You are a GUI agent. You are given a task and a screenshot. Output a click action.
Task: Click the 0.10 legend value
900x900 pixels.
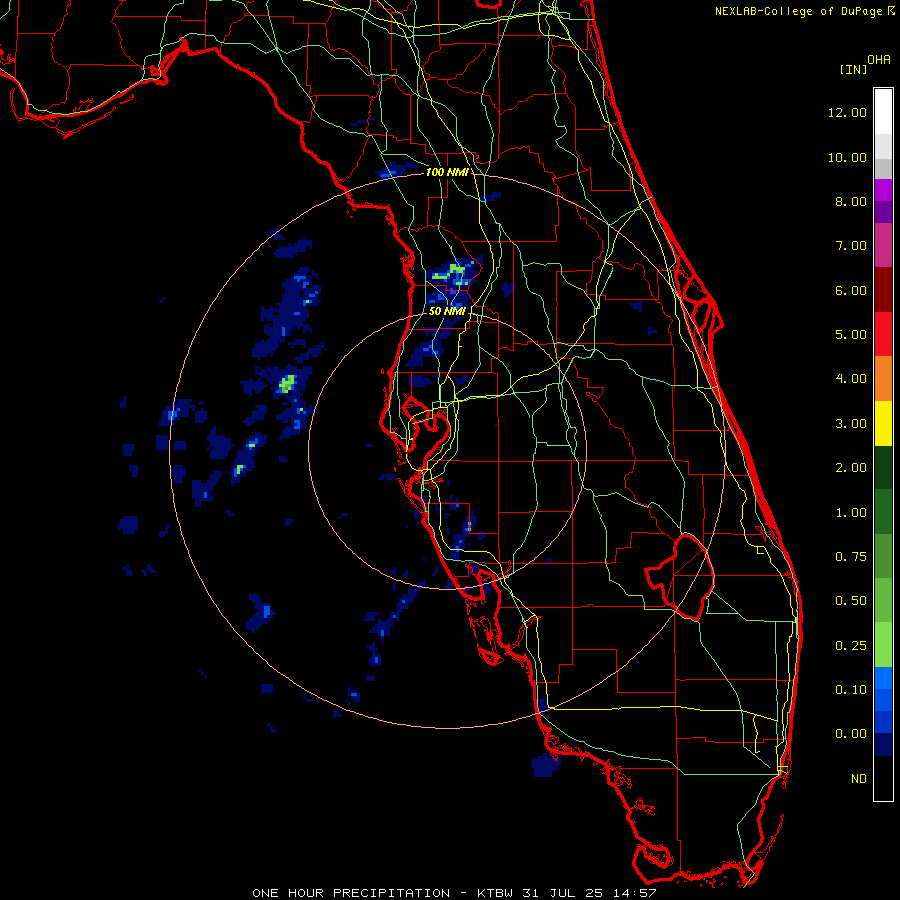click(851, 690)
